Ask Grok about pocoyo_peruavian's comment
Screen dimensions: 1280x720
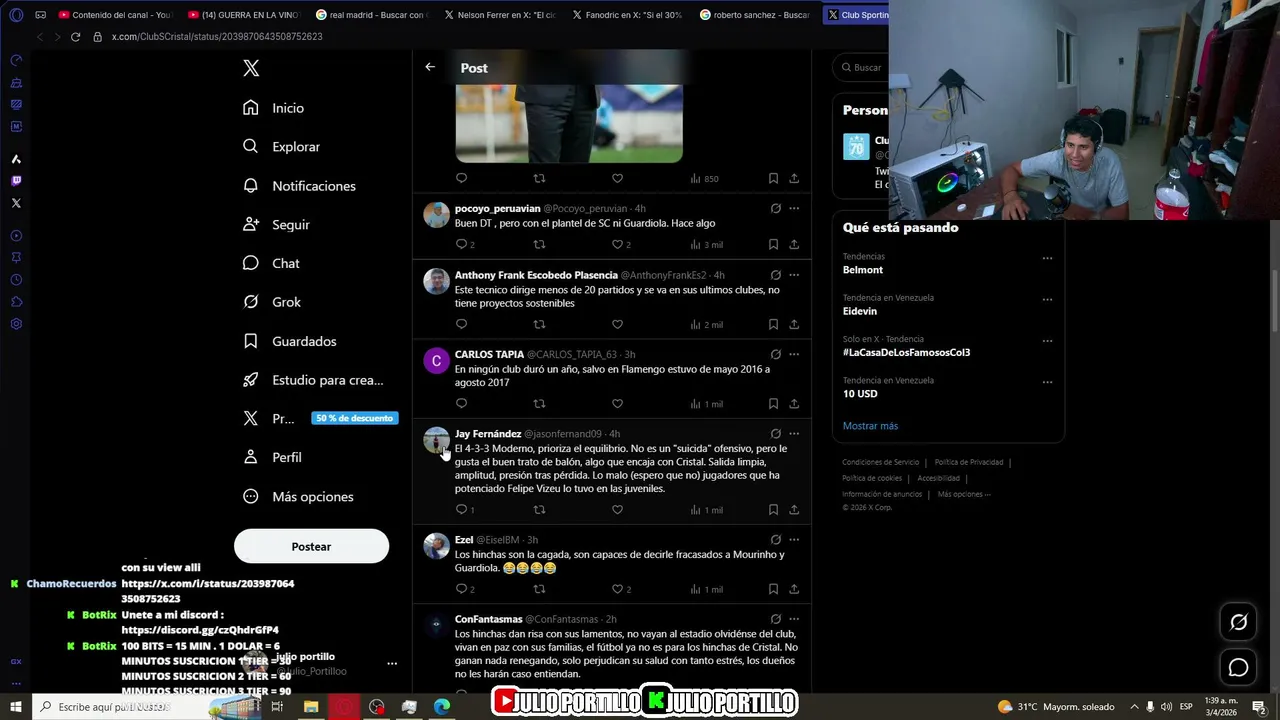coord(775,209)
